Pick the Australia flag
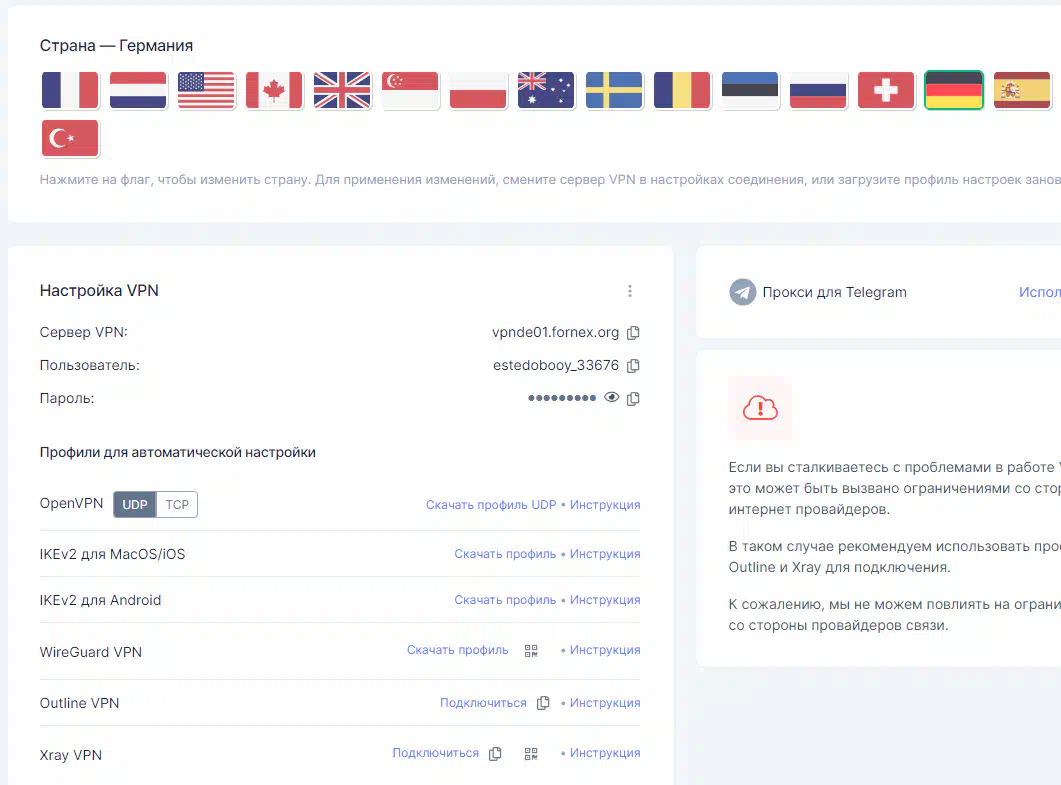The height and width of the screenshot is (785, 1061). [546, 90]
